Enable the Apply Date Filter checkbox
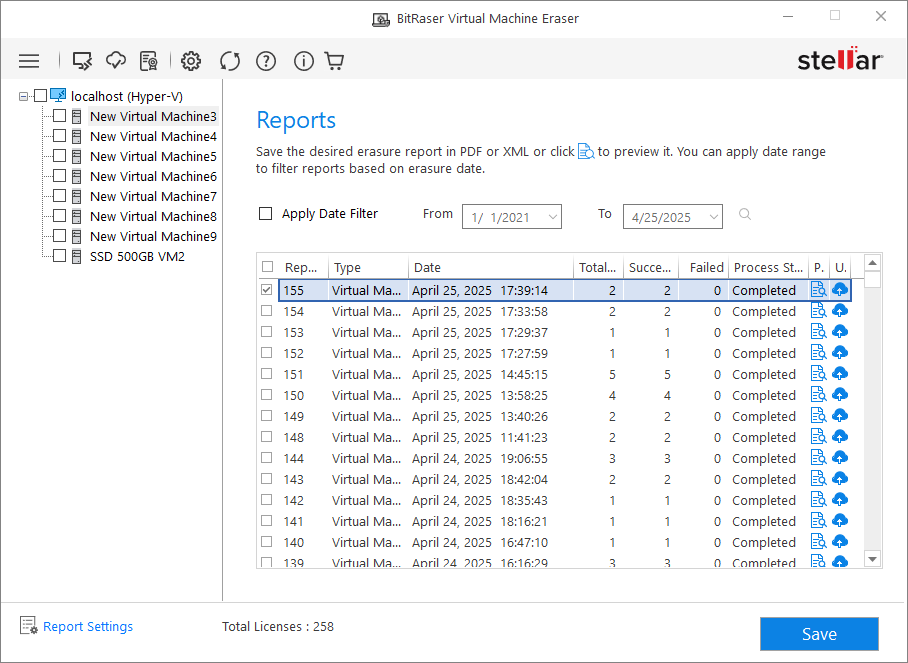 tap(265, 214)
